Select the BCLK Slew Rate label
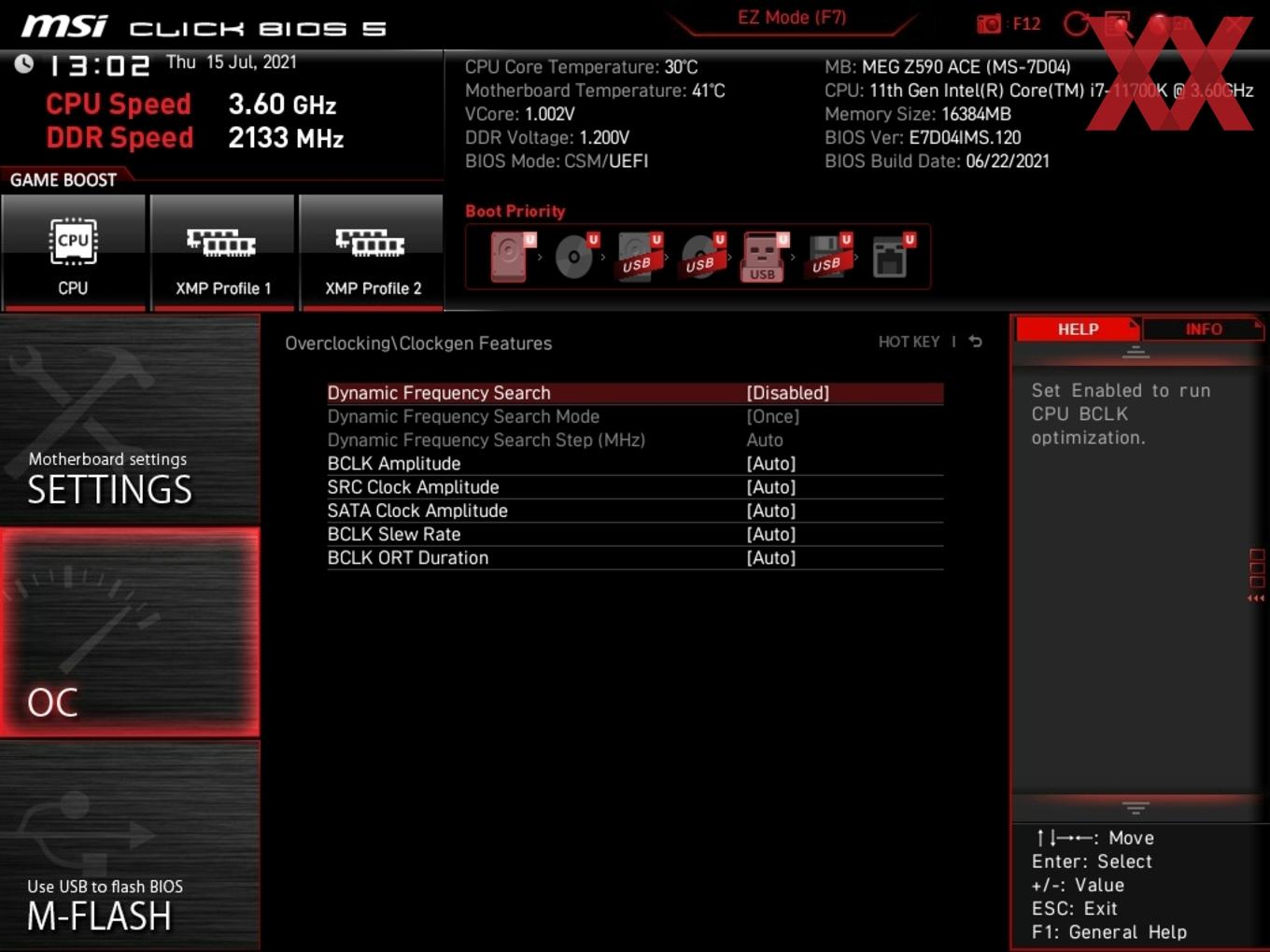The height and width of the screenshot is (952, 1270). click(394, 534)
